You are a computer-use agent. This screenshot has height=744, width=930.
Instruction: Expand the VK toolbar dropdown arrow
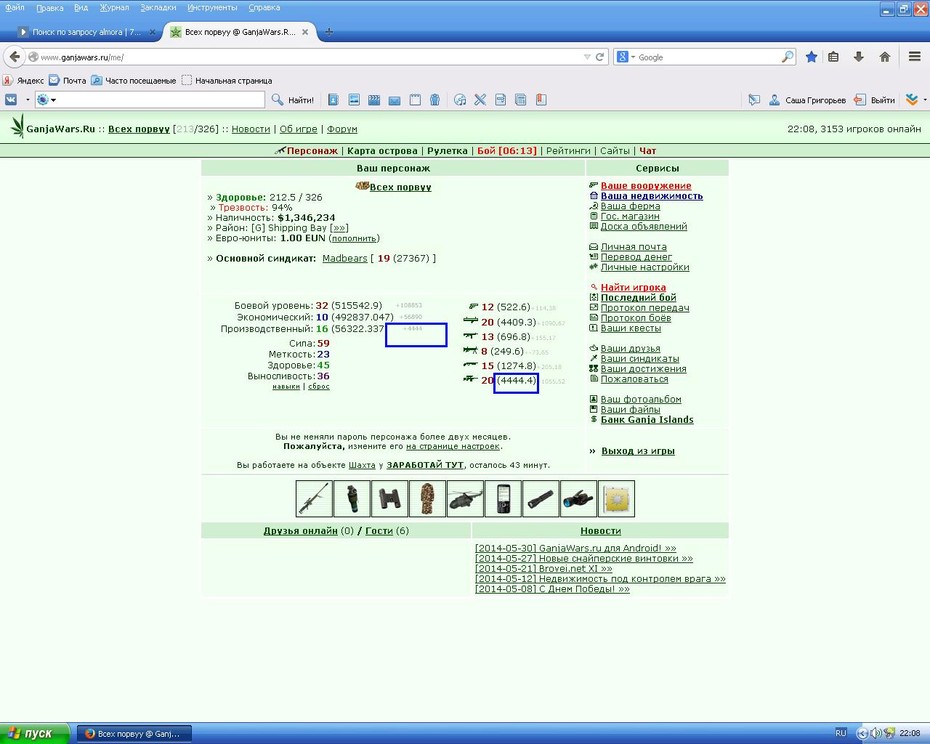(x=27, y=100)
